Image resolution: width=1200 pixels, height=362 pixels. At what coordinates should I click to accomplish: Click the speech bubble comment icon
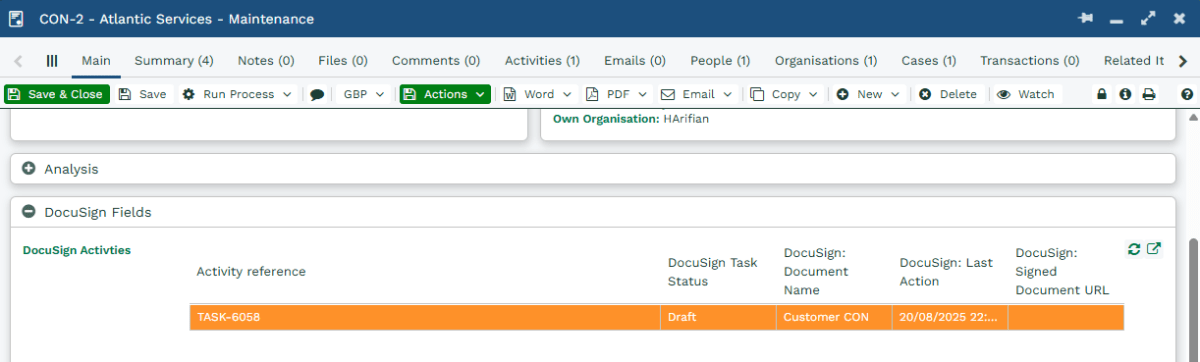[x=317, y=94]
